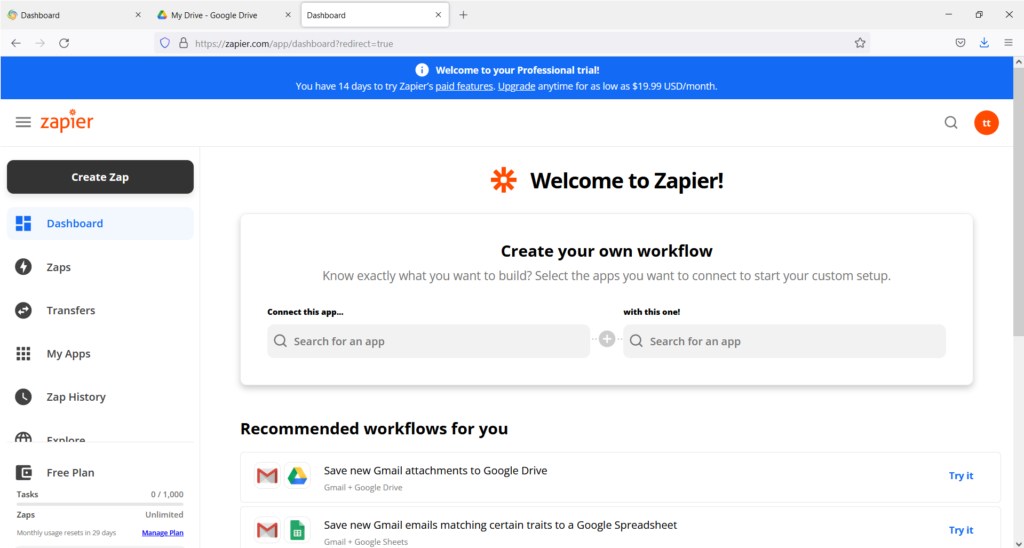The height and width of the screenshot is (548, 1024).
Task: Click the Create Zap button
Action: (x=100, y=177)
